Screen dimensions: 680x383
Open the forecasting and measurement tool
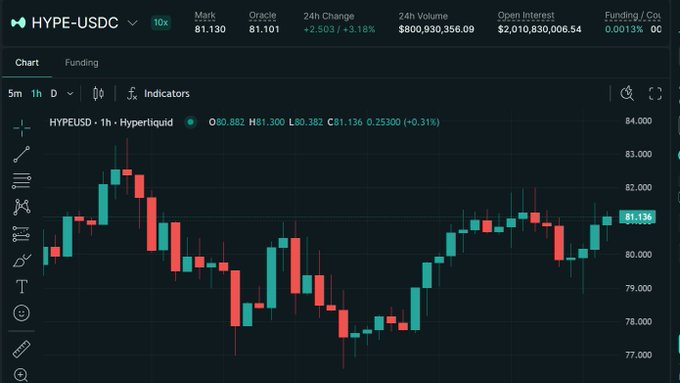point(22,234)
